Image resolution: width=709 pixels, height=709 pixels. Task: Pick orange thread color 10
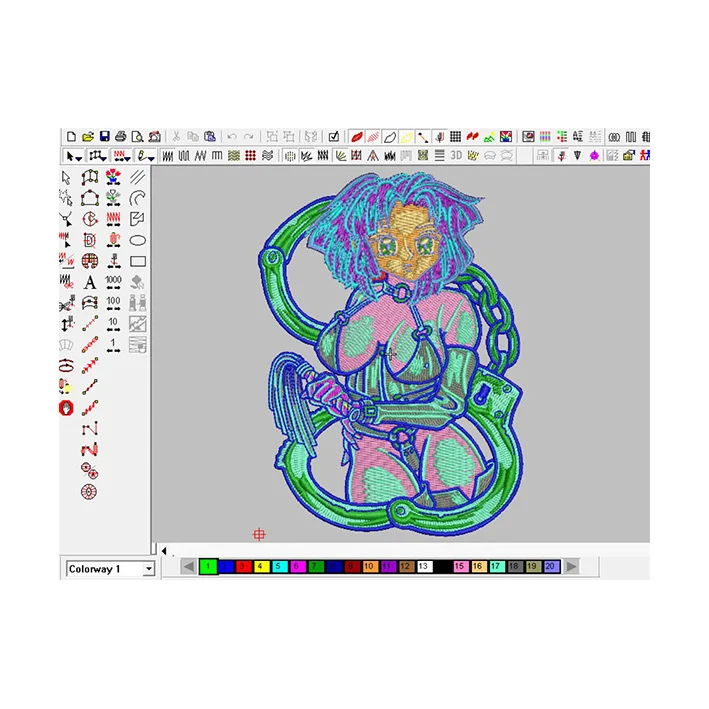click(x=370, y=566)
